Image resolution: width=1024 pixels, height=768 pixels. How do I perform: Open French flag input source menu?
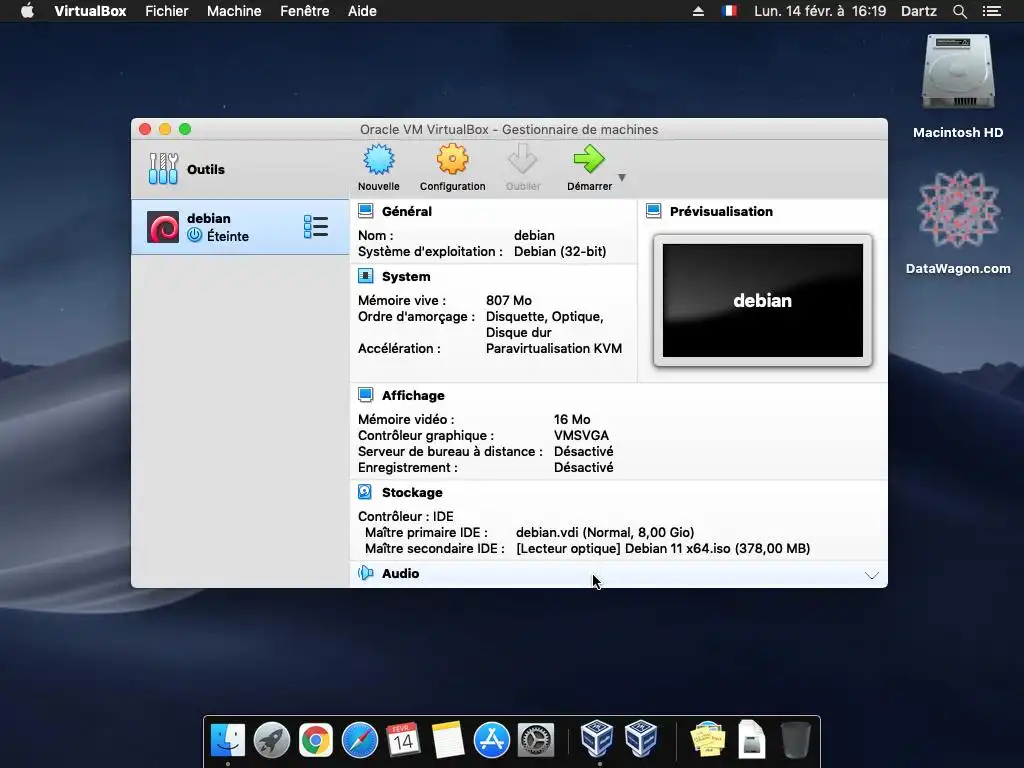pos(729,10)
